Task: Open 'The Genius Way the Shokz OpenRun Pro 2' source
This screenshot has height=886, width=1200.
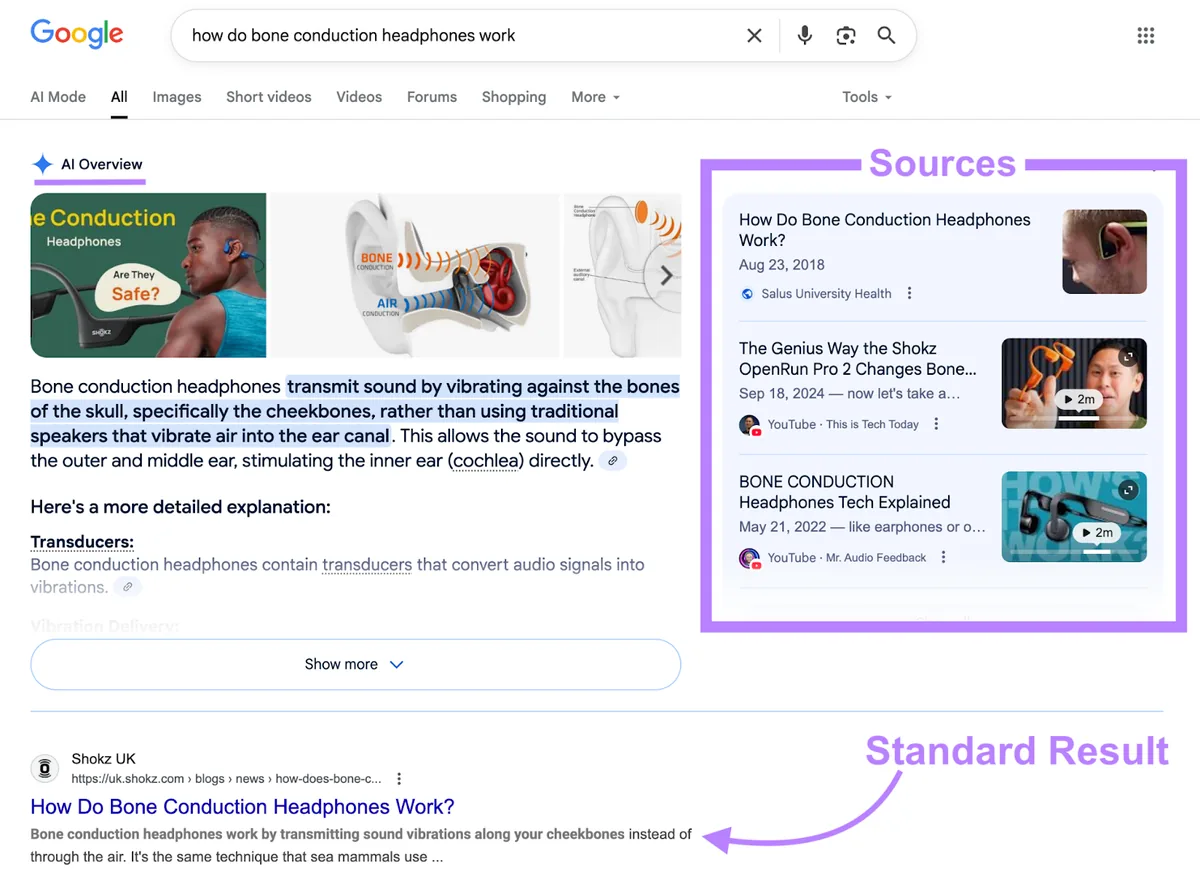Action: (858, 359)
